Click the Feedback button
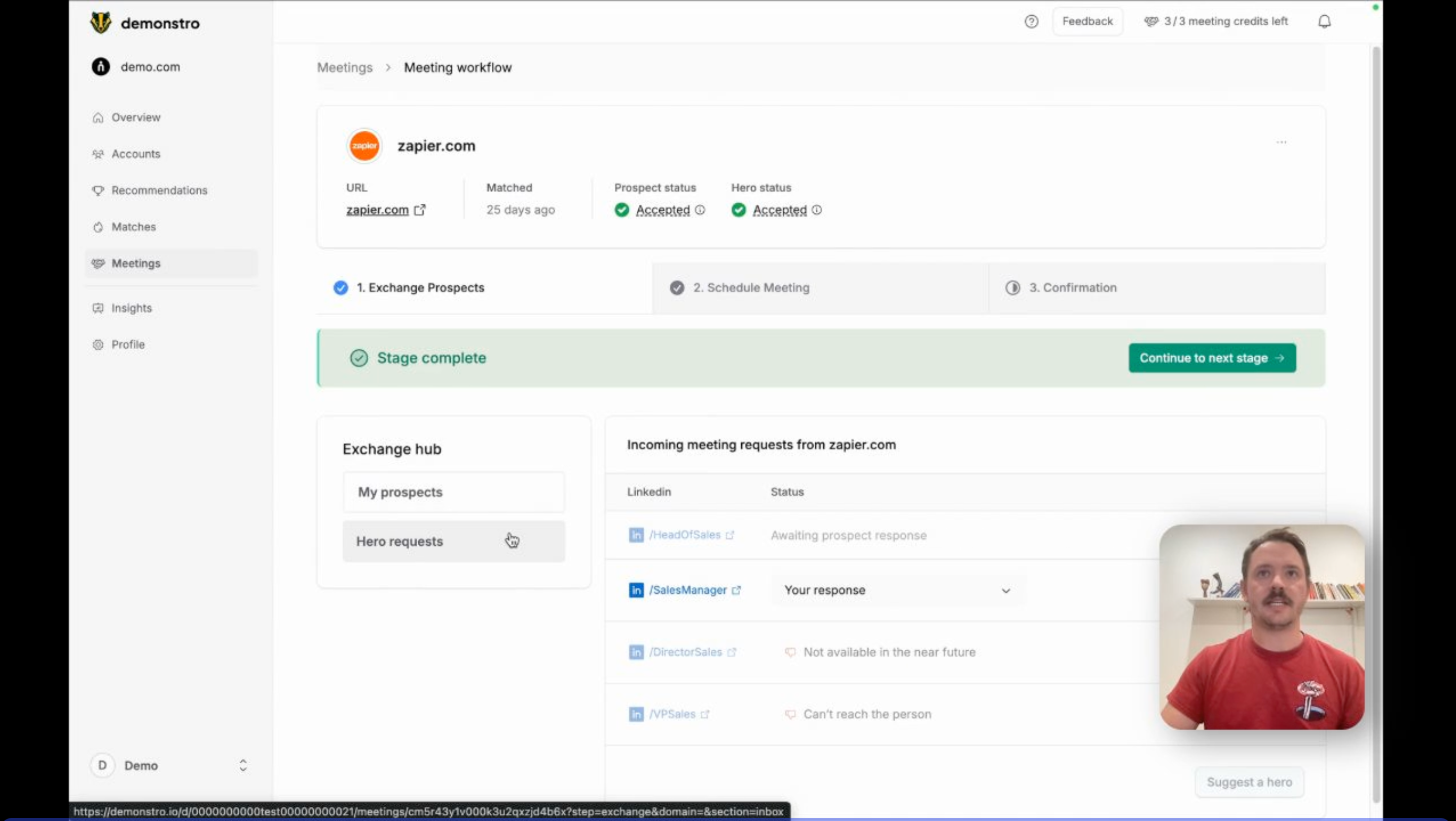The image size is (1456, 821). (x=1087, y=21)
